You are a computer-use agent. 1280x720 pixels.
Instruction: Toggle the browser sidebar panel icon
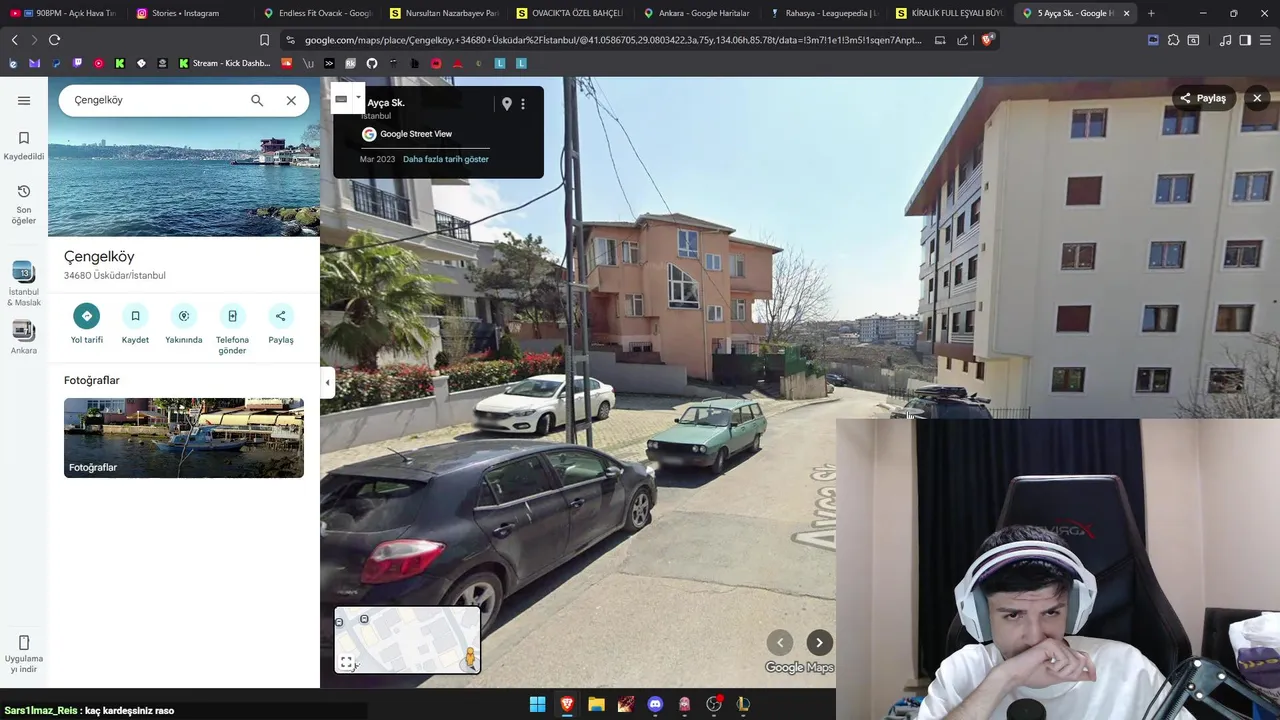(1245, 40)
